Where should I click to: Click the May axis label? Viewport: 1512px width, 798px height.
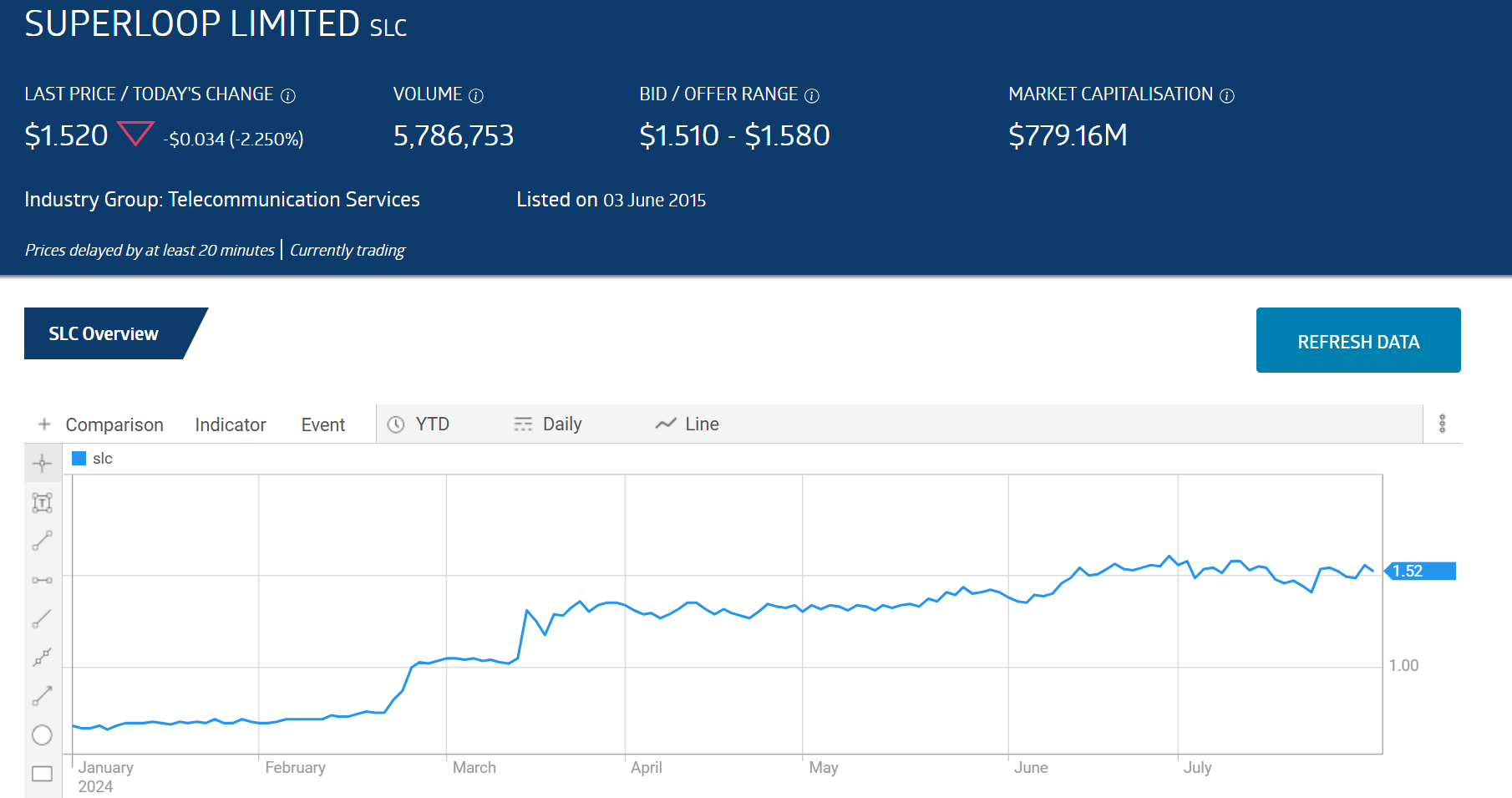click(823, 767)
